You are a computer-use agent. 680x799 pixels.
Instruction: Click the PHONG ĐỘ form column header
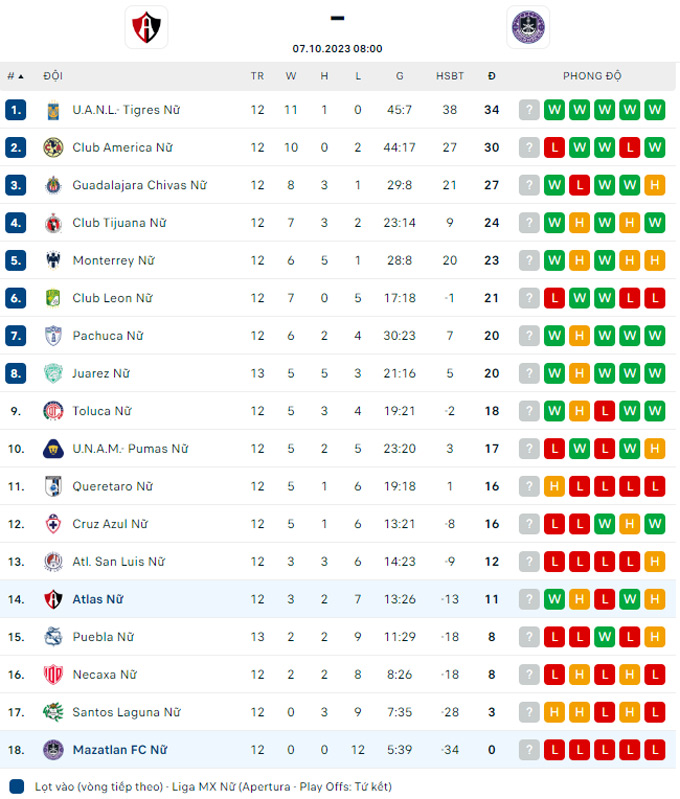point(592,76)
